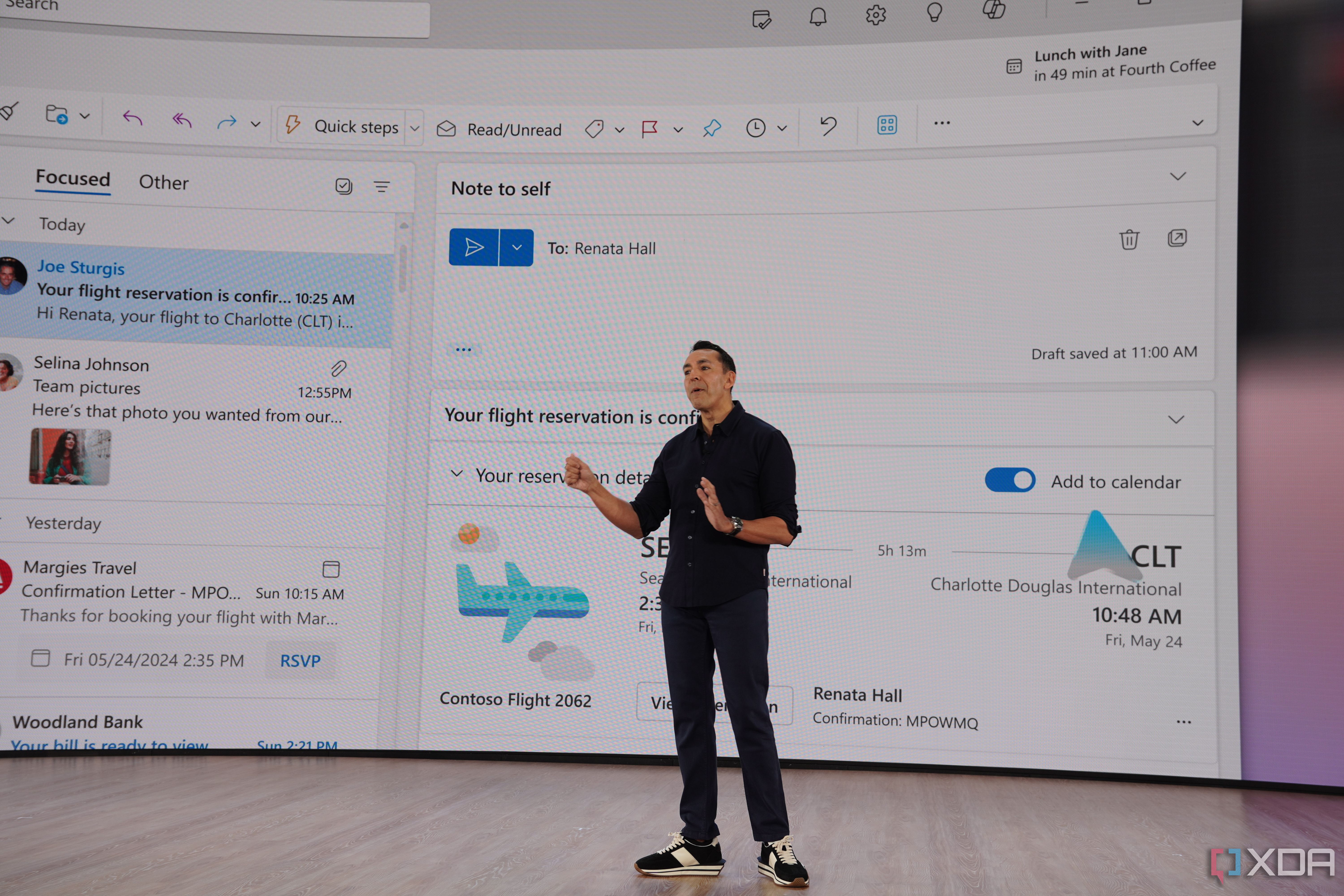Open the notes/to-do icon in top bar
The image size is (1344, 896).
pyautogui.click(x=762, y=19)
